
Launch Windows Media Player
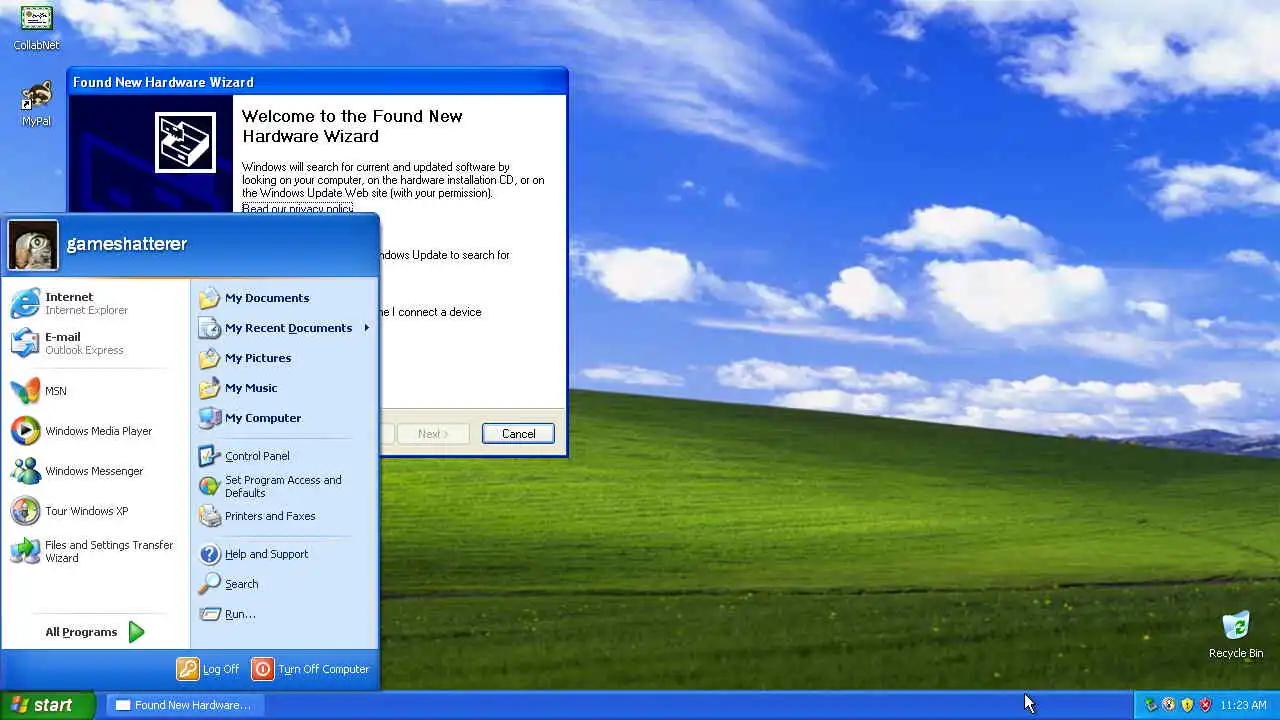coord(96,431)
